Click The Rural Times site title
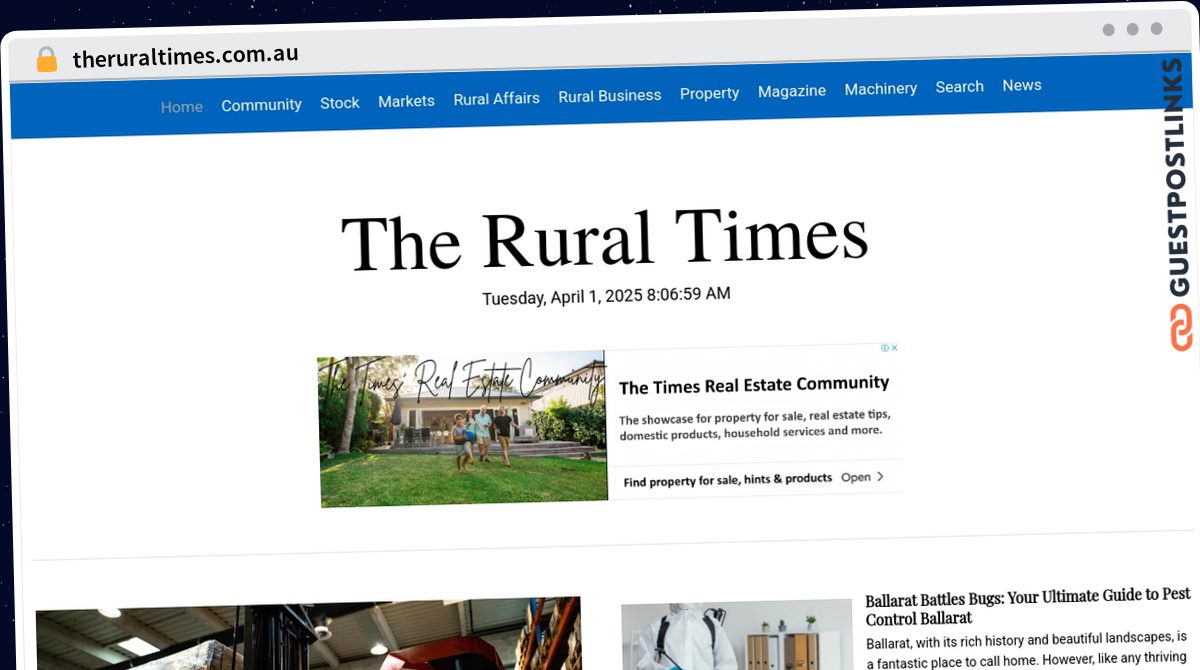This screenshot has width=1200, height=670. [x=604, y=240]
